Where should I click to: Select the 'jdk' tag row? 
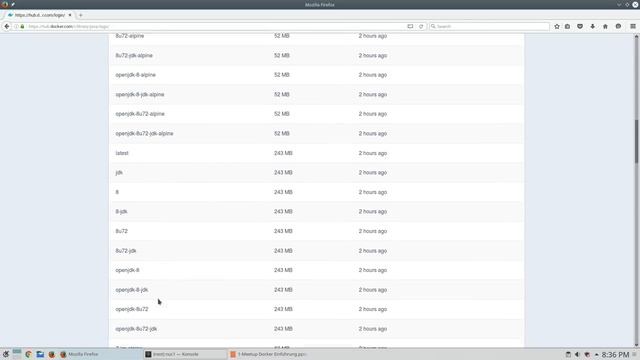[x=316, y=173]
